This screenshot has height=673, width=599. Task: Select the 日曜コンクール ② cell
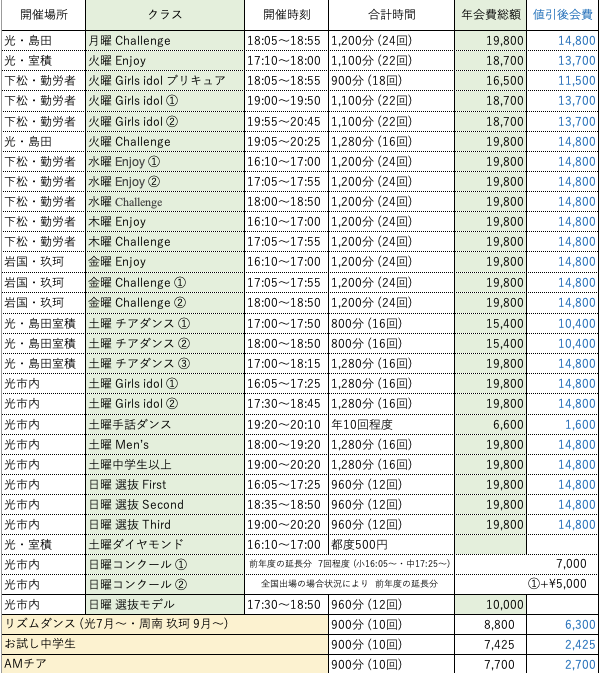(165, 585)
